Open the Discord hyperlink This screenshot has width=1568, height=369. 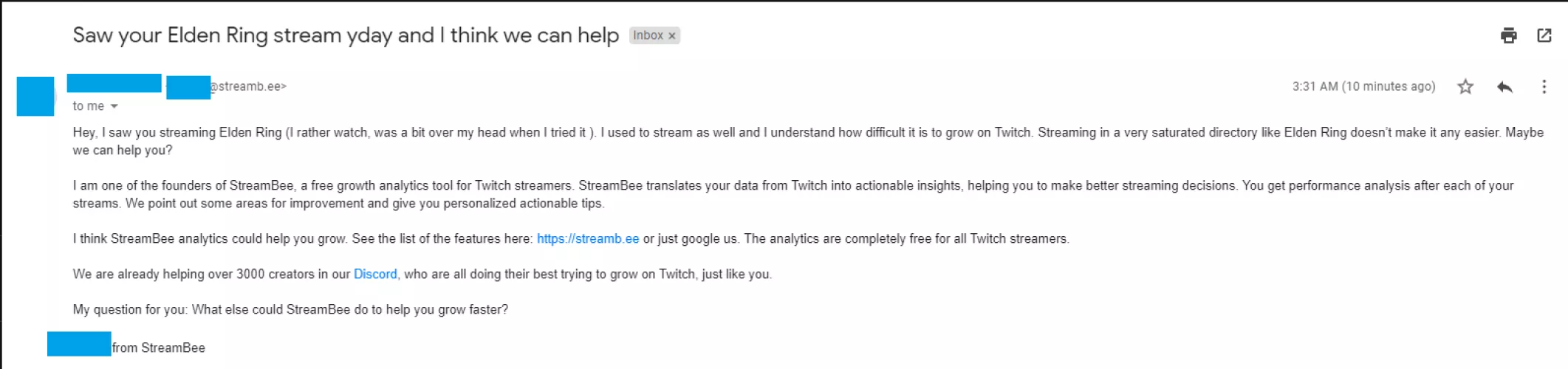click(375, 274)
